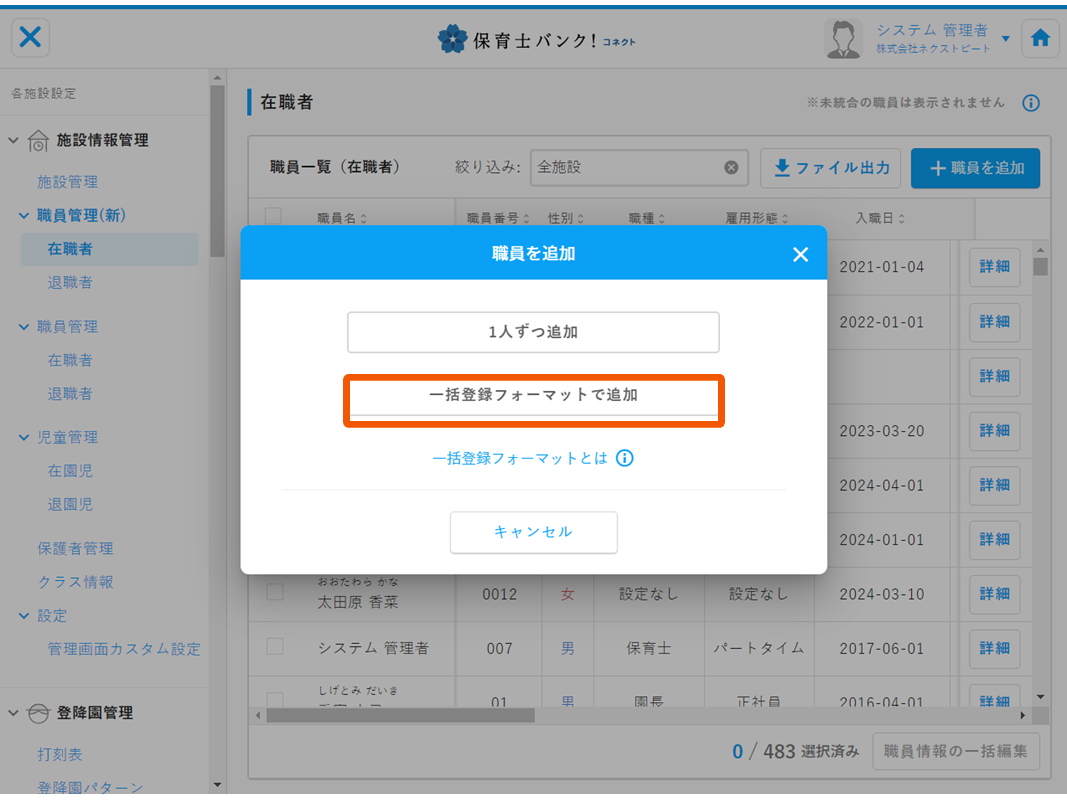Image resolution: width=1067 pixels, height=800 pixels.
Task: Clear the 全施設 filter with the x icon
Action: pyautogui.click(x=731, y=168)
